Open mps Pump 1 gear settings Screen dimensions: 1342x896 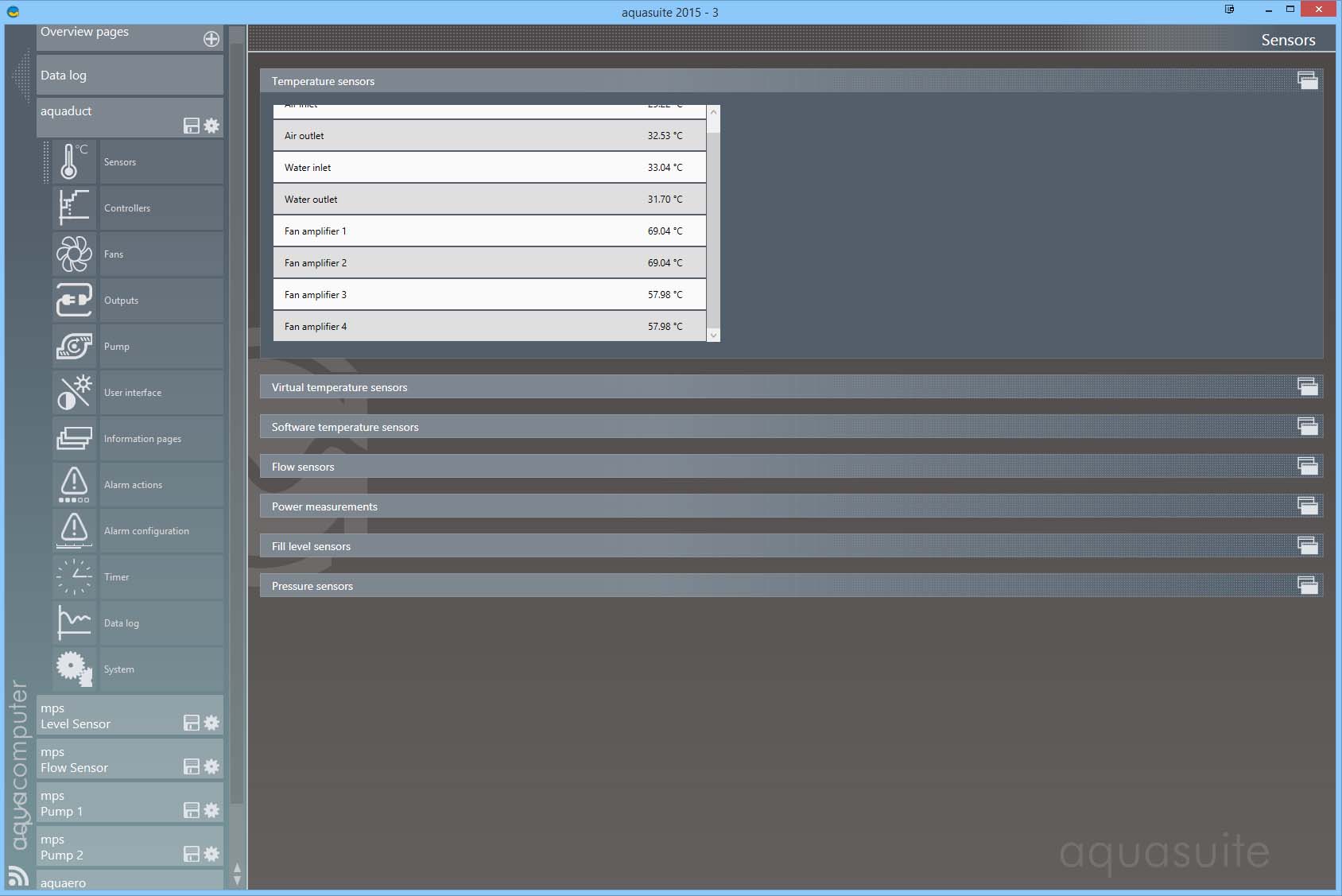211,810
